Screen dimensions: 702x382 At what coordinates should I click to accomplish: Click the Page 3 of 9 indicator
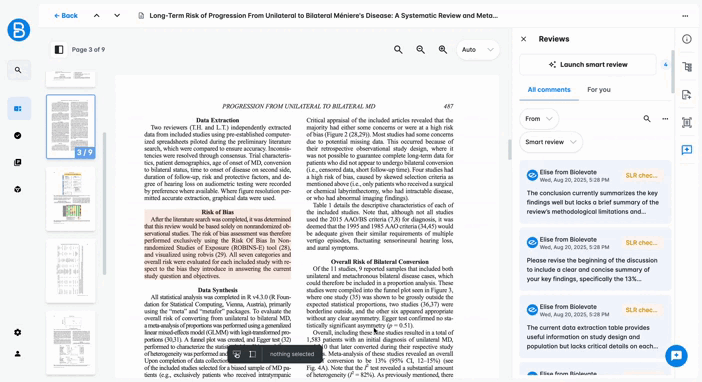88,50
